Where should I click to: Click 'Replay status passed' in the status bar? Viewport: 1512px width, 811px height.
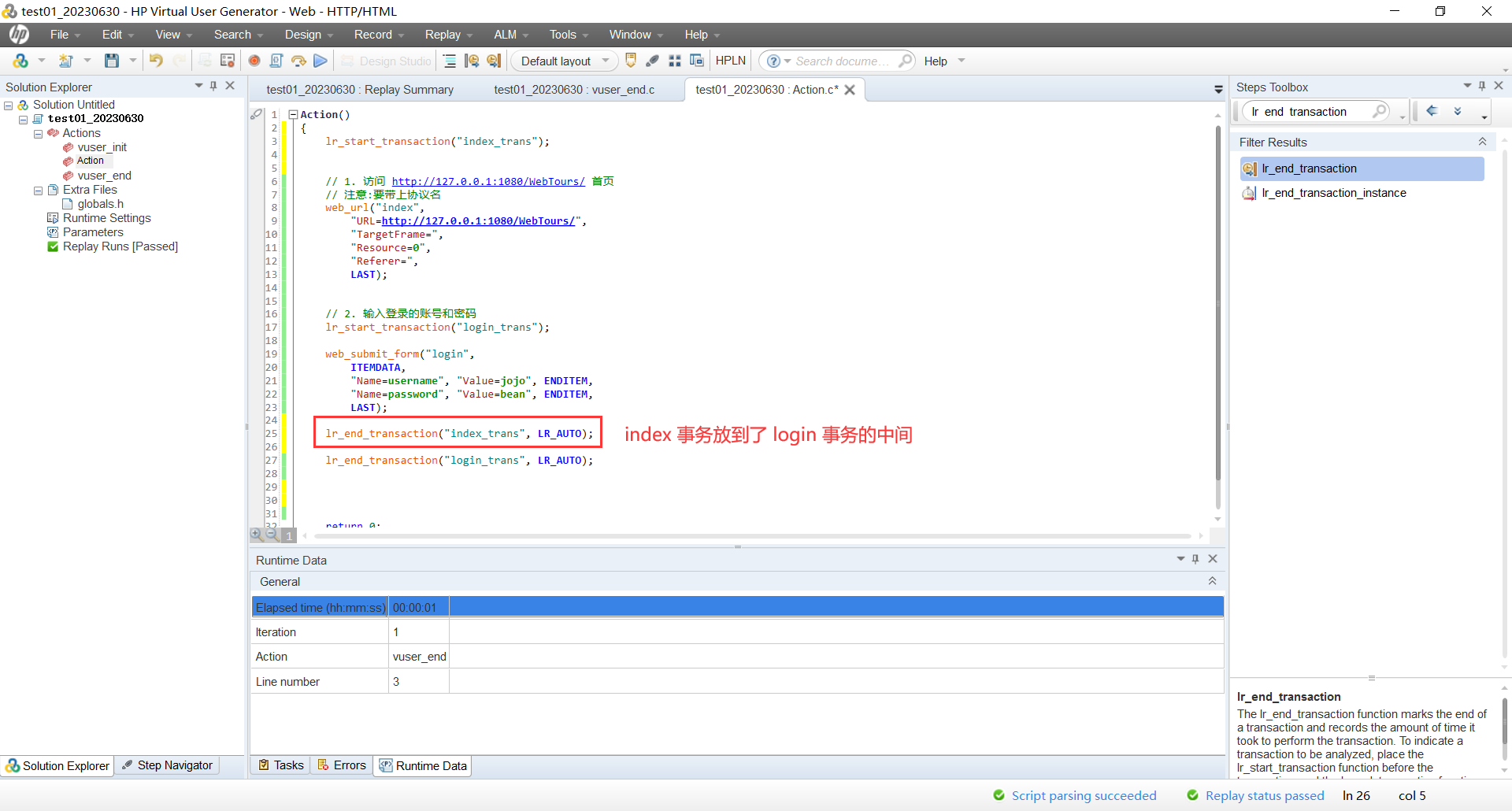1265,795
